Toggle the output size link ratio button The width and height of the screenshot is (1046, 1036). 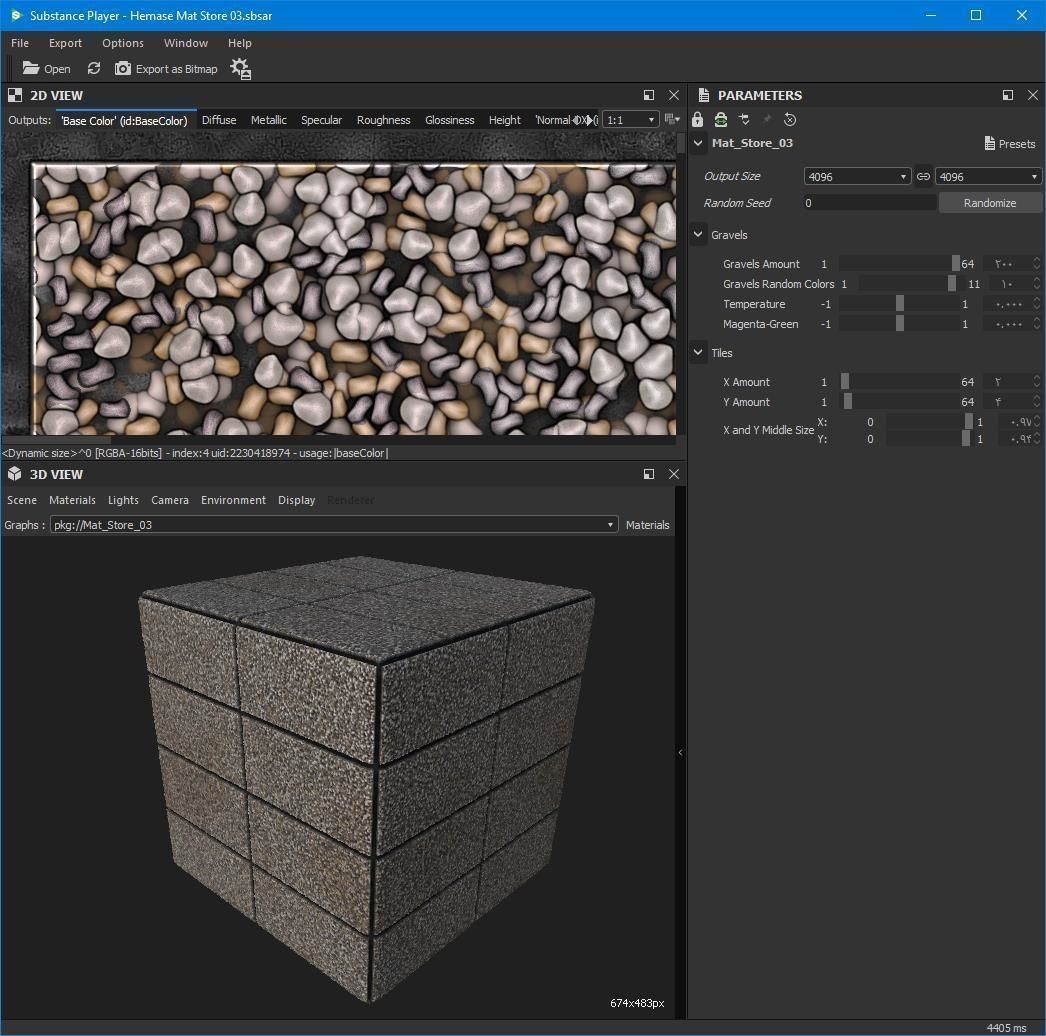[923, 177]
